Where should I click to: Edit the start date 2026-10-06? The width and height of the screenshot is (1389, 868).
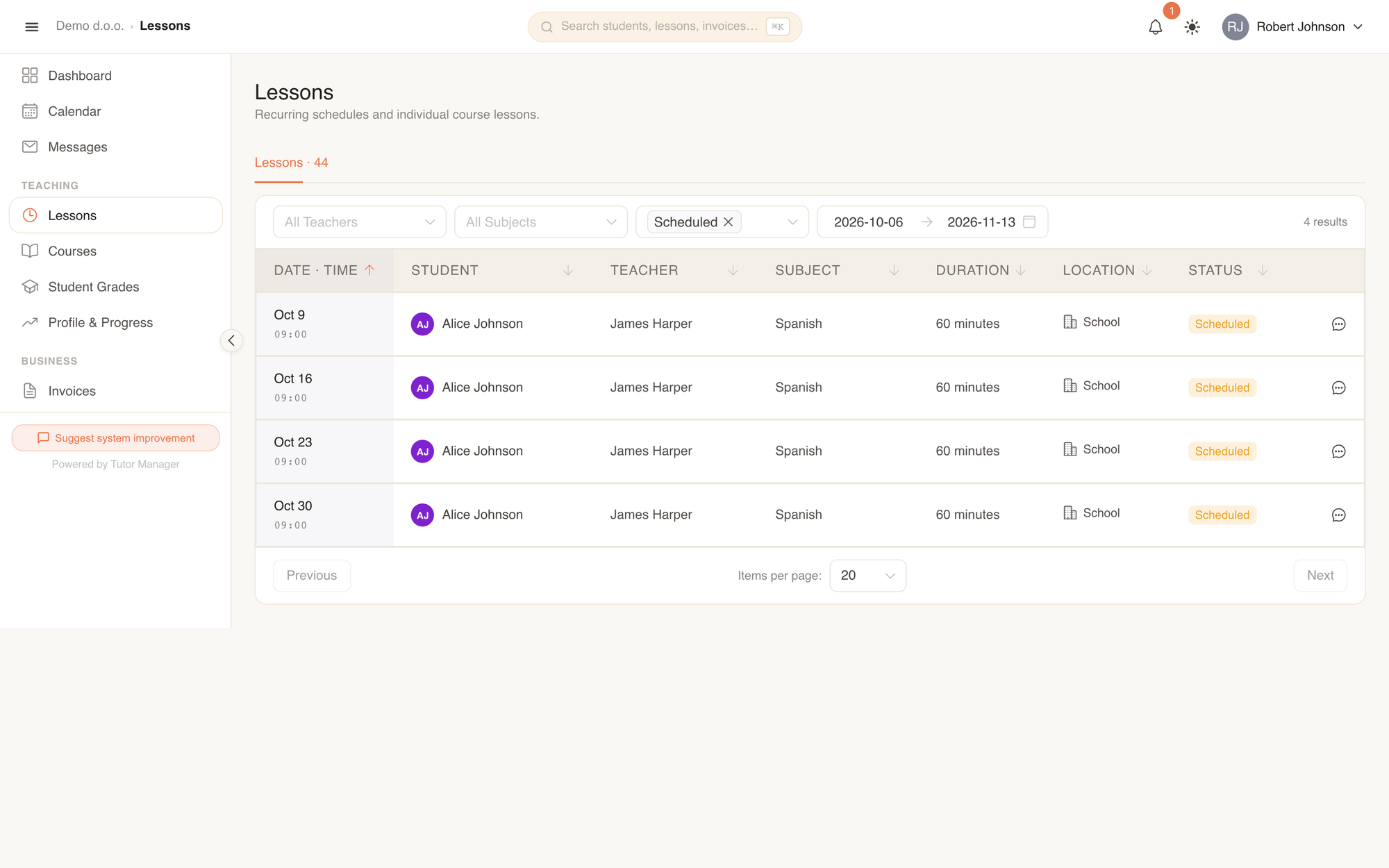coord(868,222)
